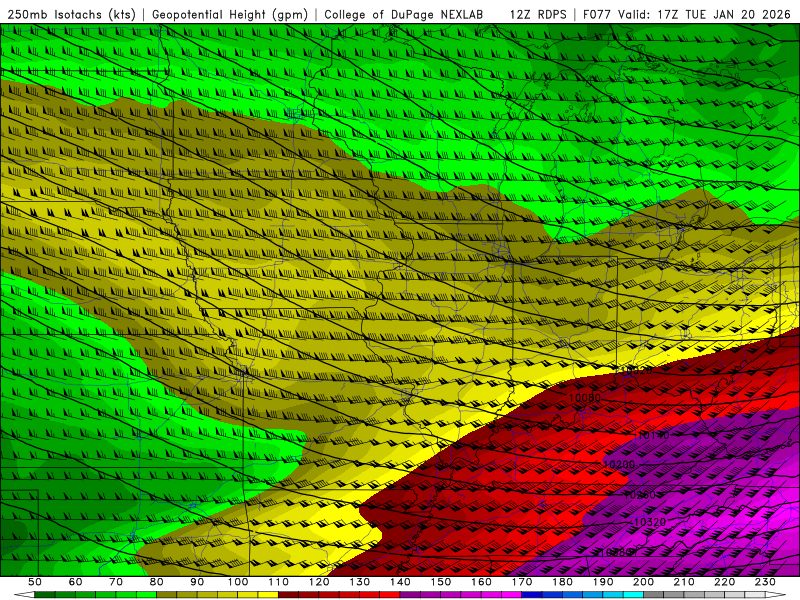Click the 190 label on the color scale

(603, 582)
